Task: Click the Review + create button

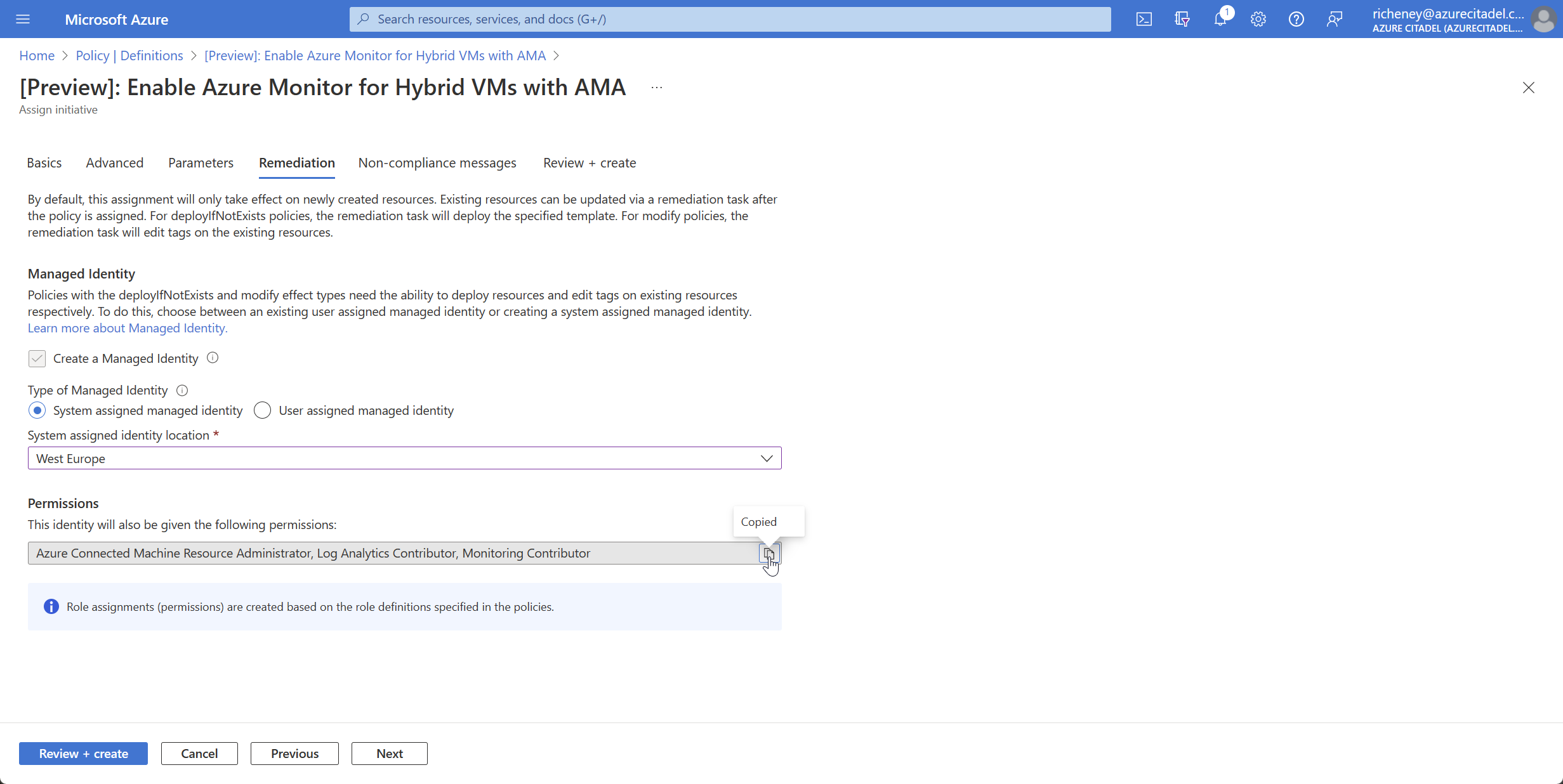Action: 83,754
